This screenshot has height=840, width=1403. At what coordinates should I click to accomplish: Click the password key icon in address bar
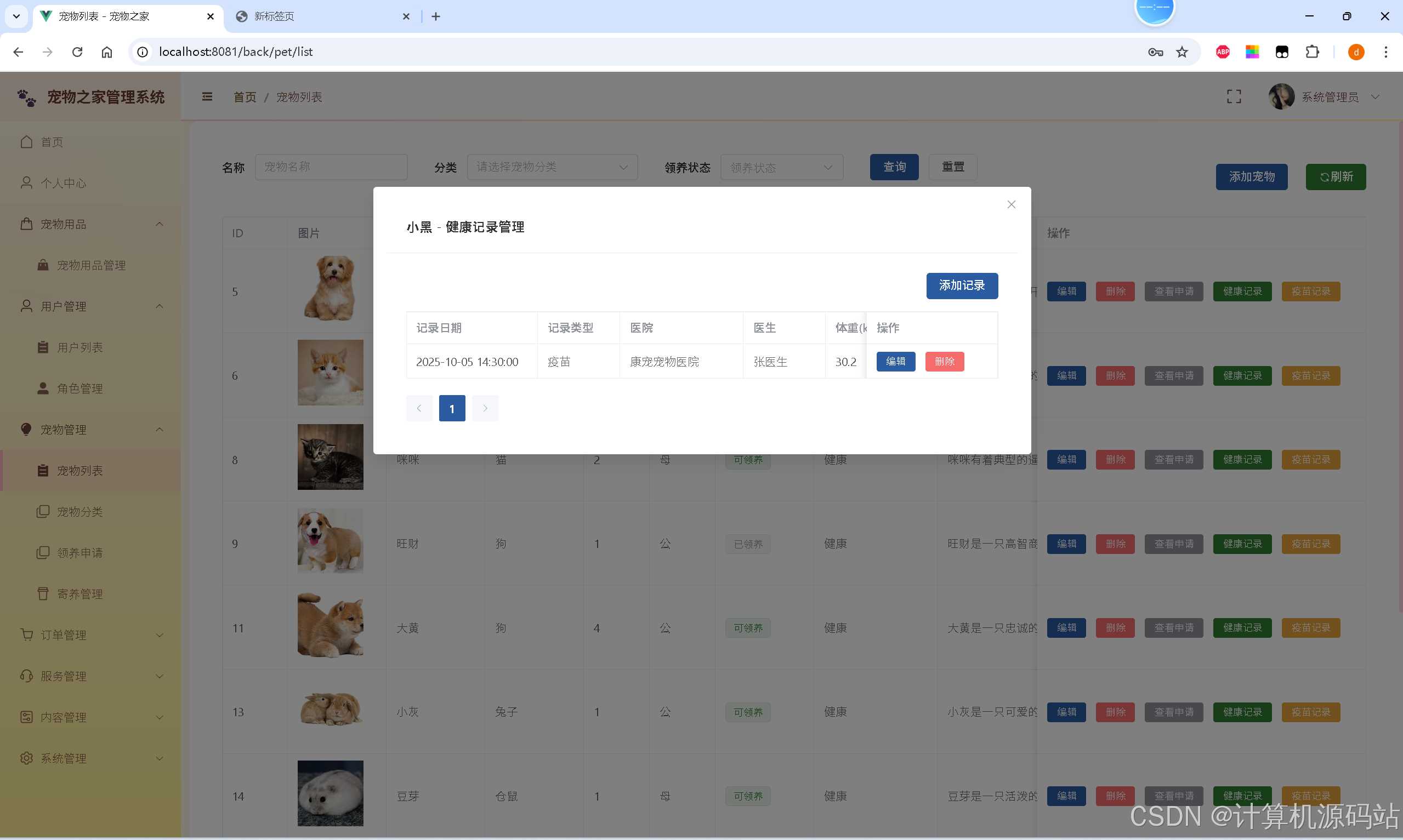click(x=1155, y=52)
